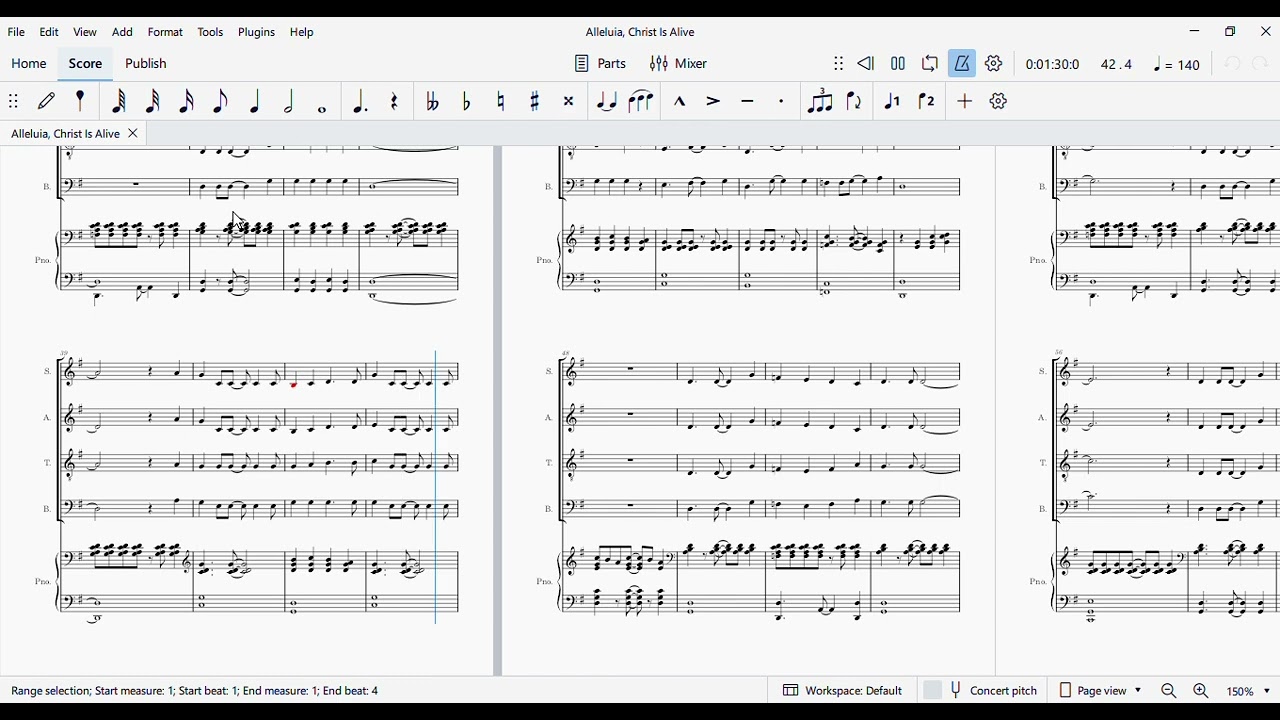Select the 64th note duration

(x=119, y=101)
